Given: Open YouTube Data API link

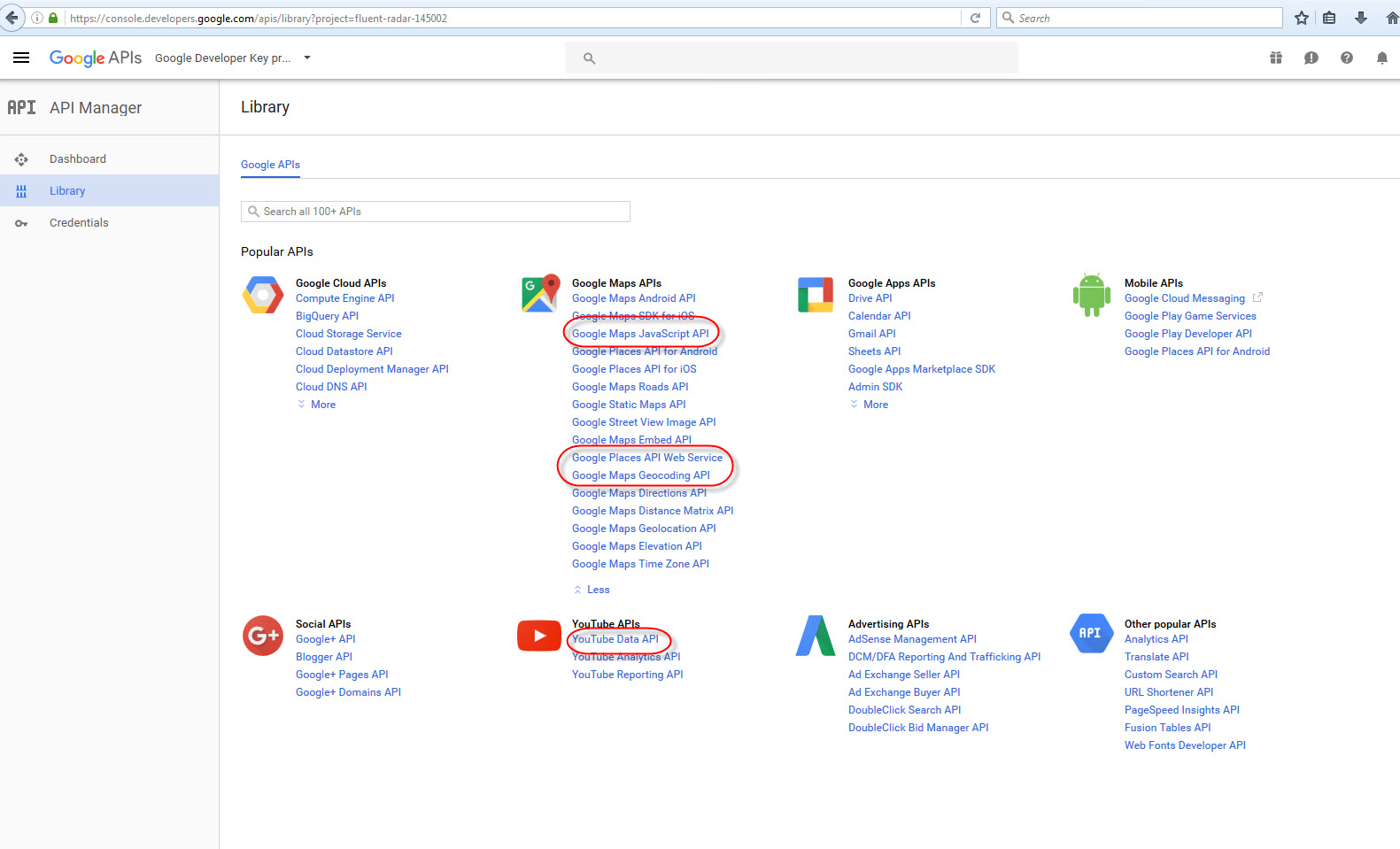Looking at the screenshot, I should [615, 639].
